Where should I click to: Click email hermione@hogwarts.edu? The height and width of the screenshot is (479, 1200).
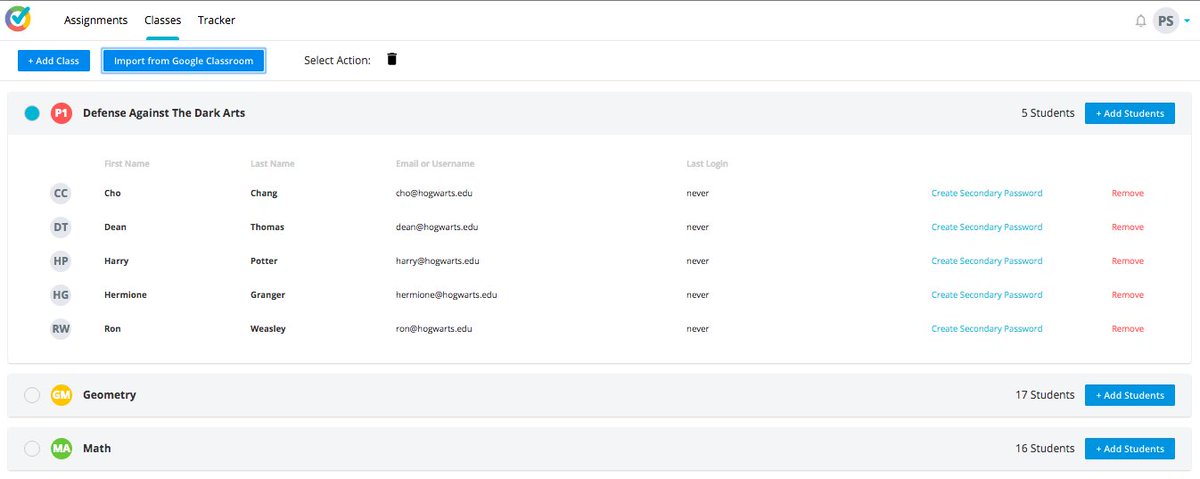tap(447, 295)
